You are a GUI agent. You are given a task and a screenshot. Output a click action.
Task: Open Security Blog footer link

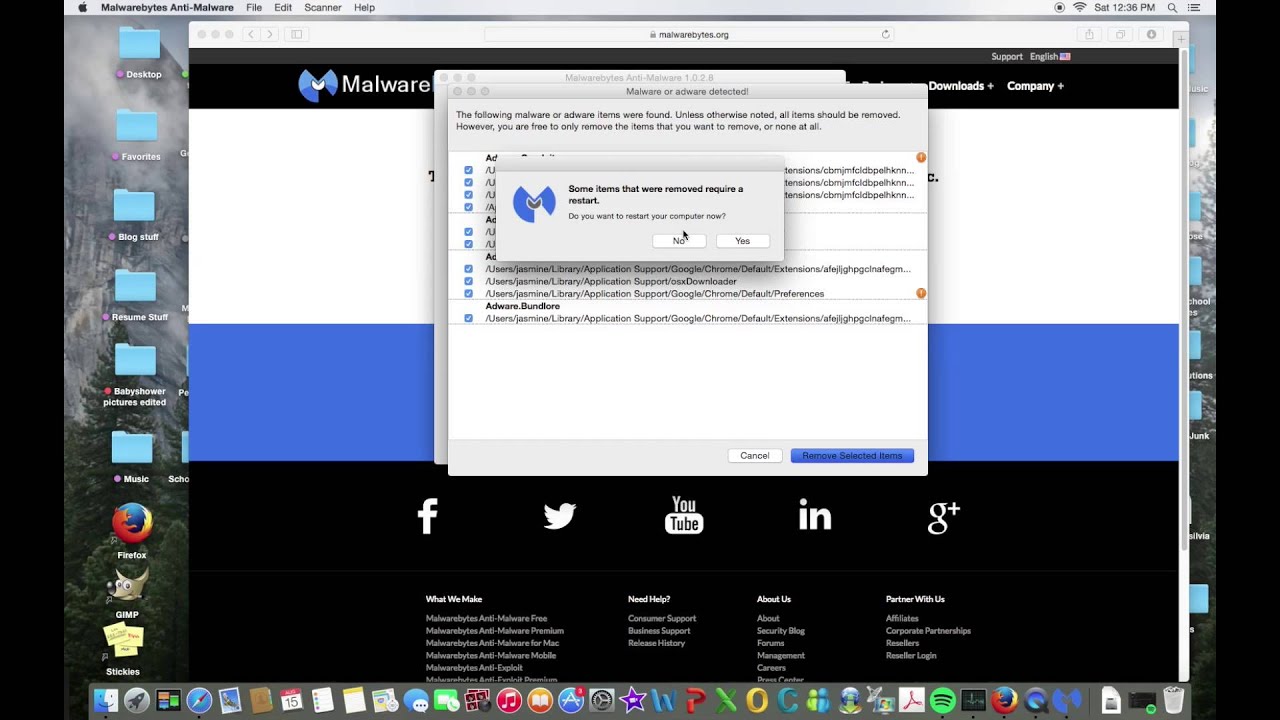click(781, 631)
